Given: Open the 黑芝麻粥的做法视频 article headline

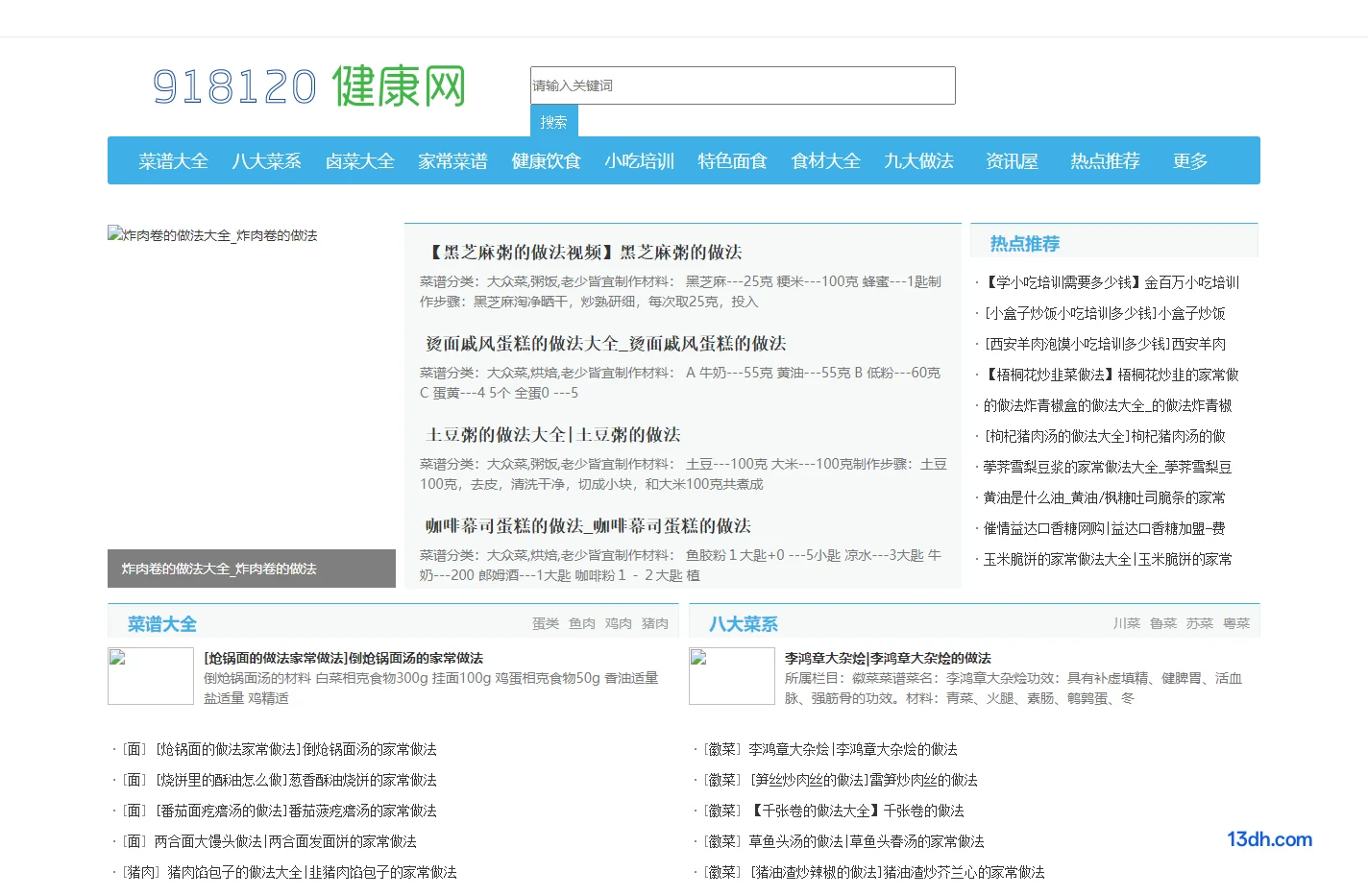Looking at the screenshot, I should [x=584, y=252].
